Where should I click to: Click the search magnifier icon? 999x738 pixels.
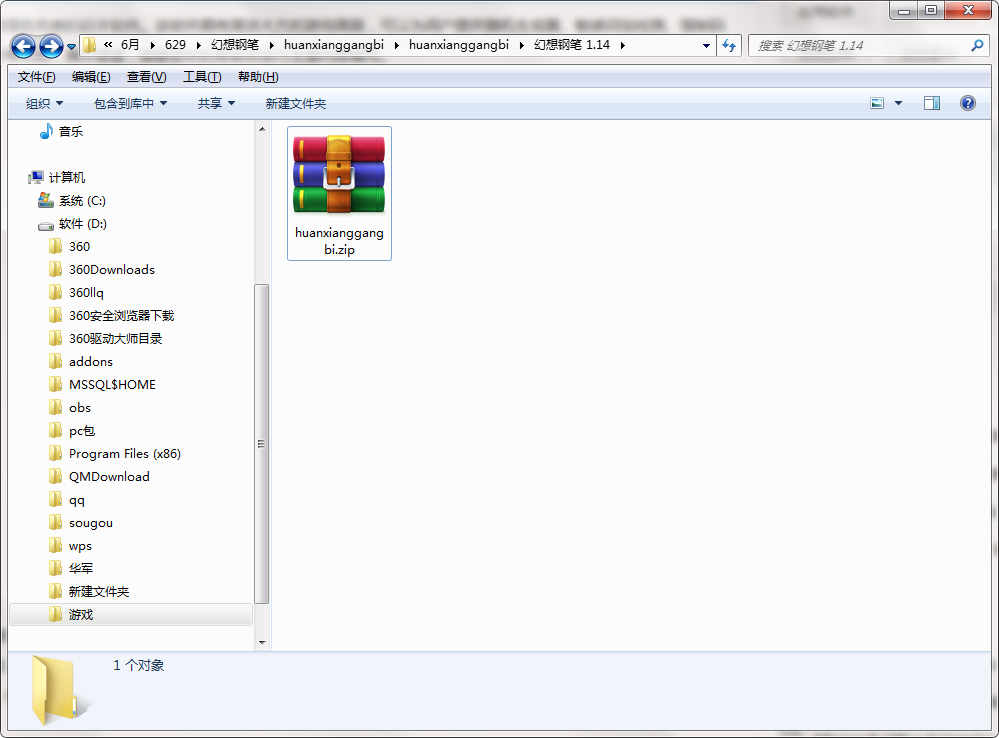tap(977, 45)
